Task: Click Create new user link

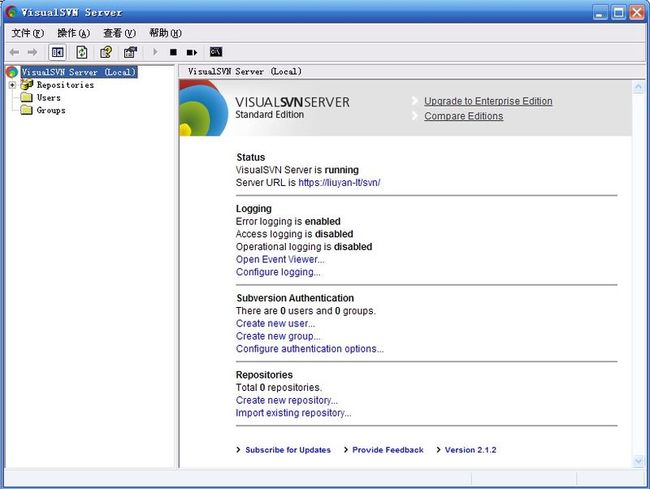Action: pos(275,323)
